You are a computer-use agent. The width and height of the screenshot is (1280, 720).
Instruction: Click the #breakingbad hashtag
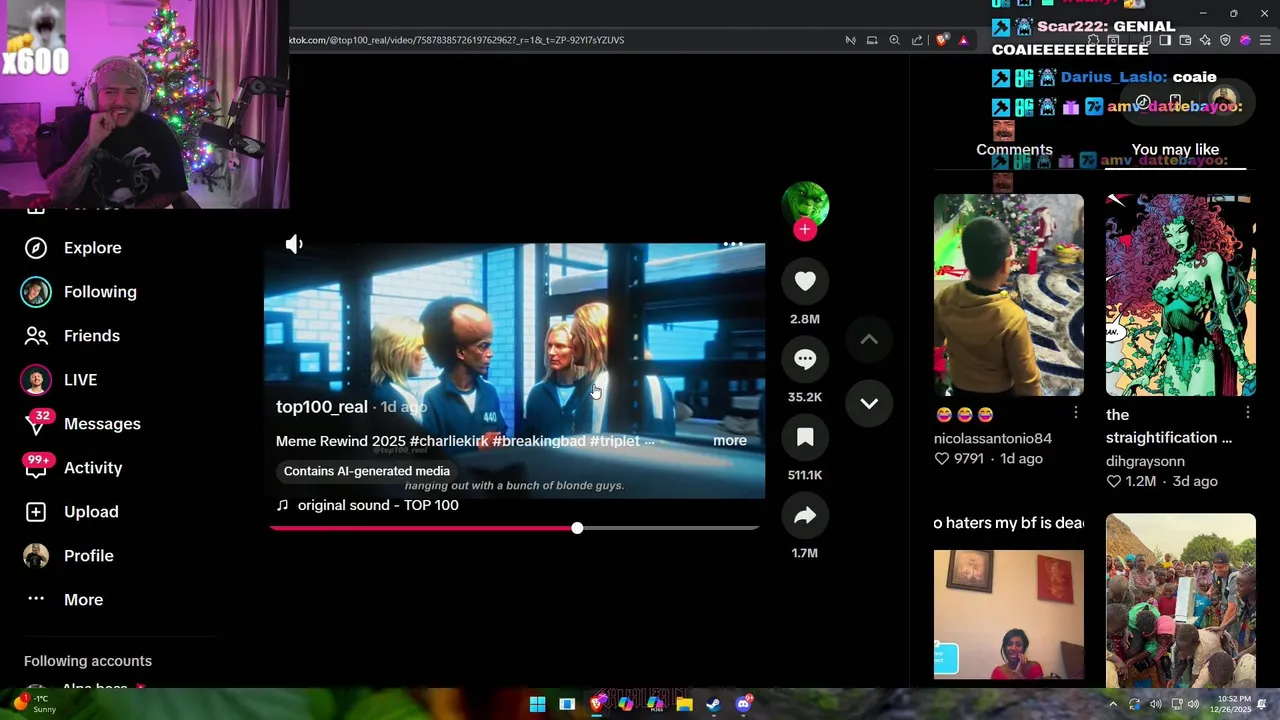pyautogui.click(x=539, y=441)
